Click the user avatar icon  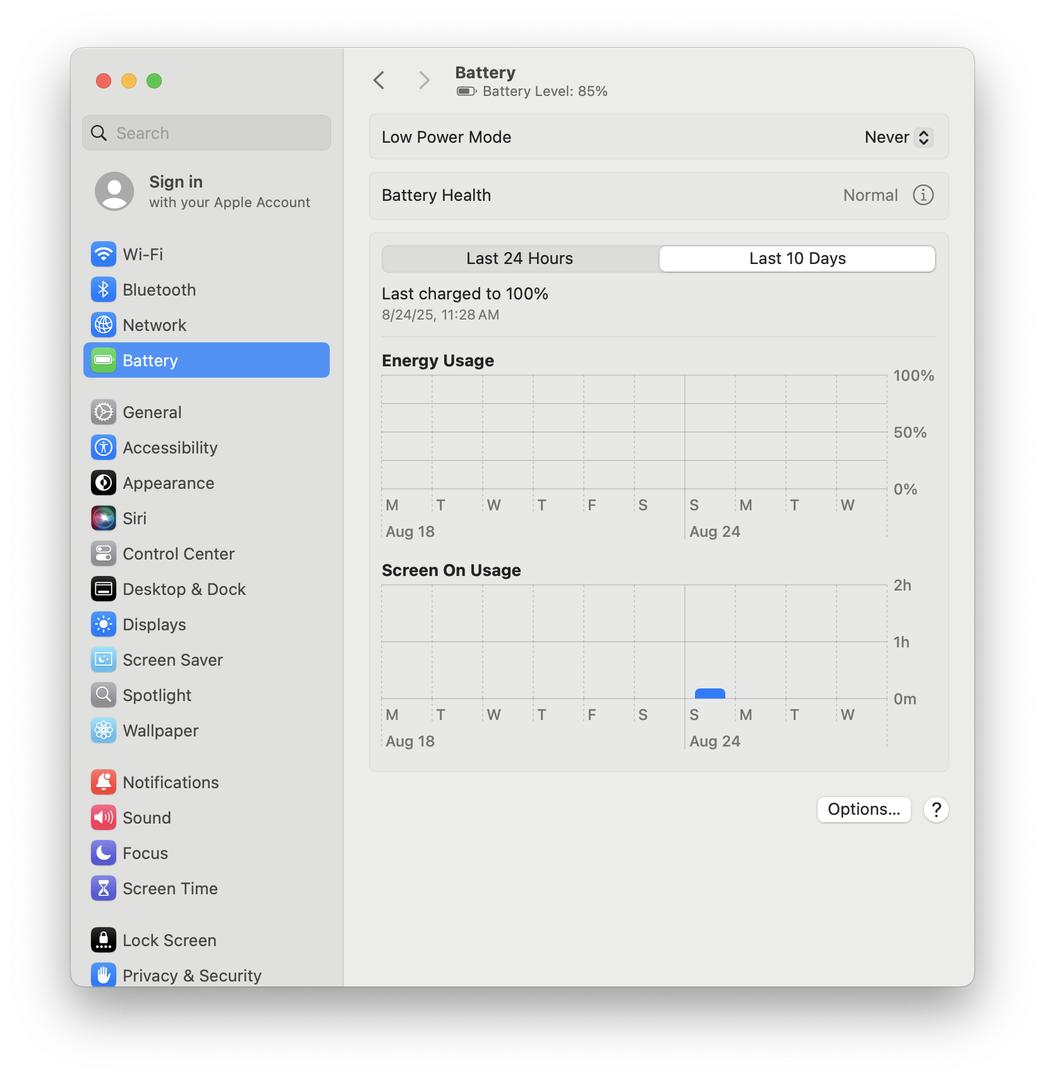click(114, 191)
